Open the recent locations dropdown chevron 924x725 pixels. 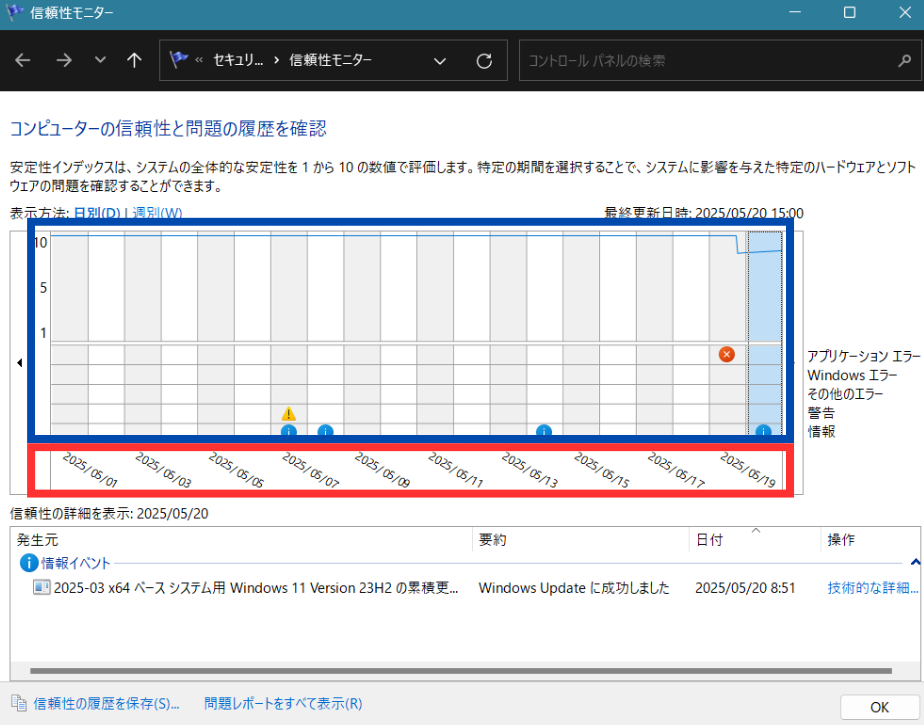click(x=99, y=60)
